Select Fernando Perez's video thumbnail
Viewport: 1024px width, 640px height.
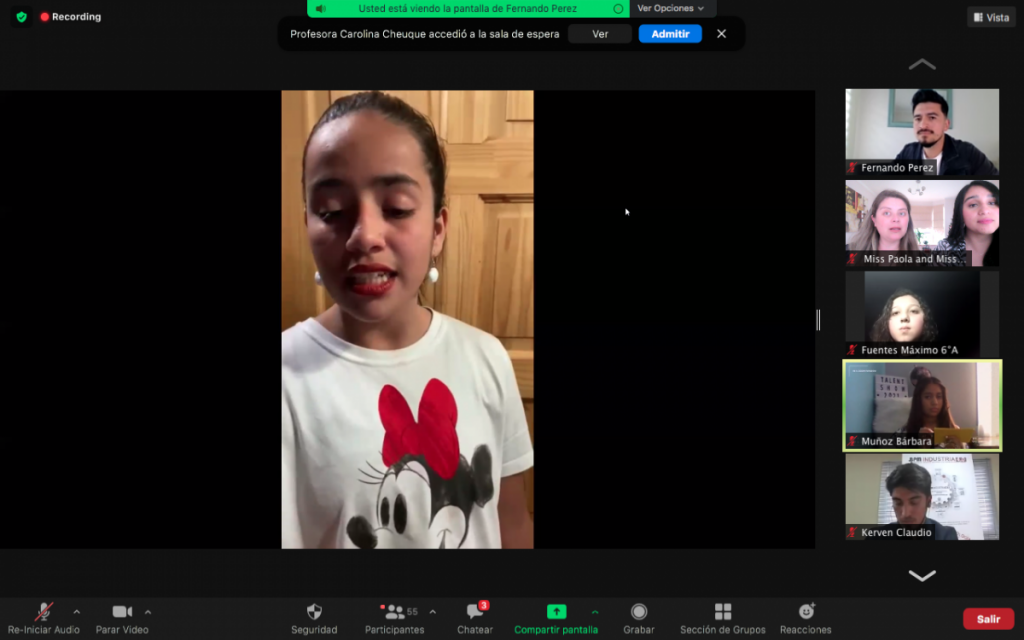[922, 132]
